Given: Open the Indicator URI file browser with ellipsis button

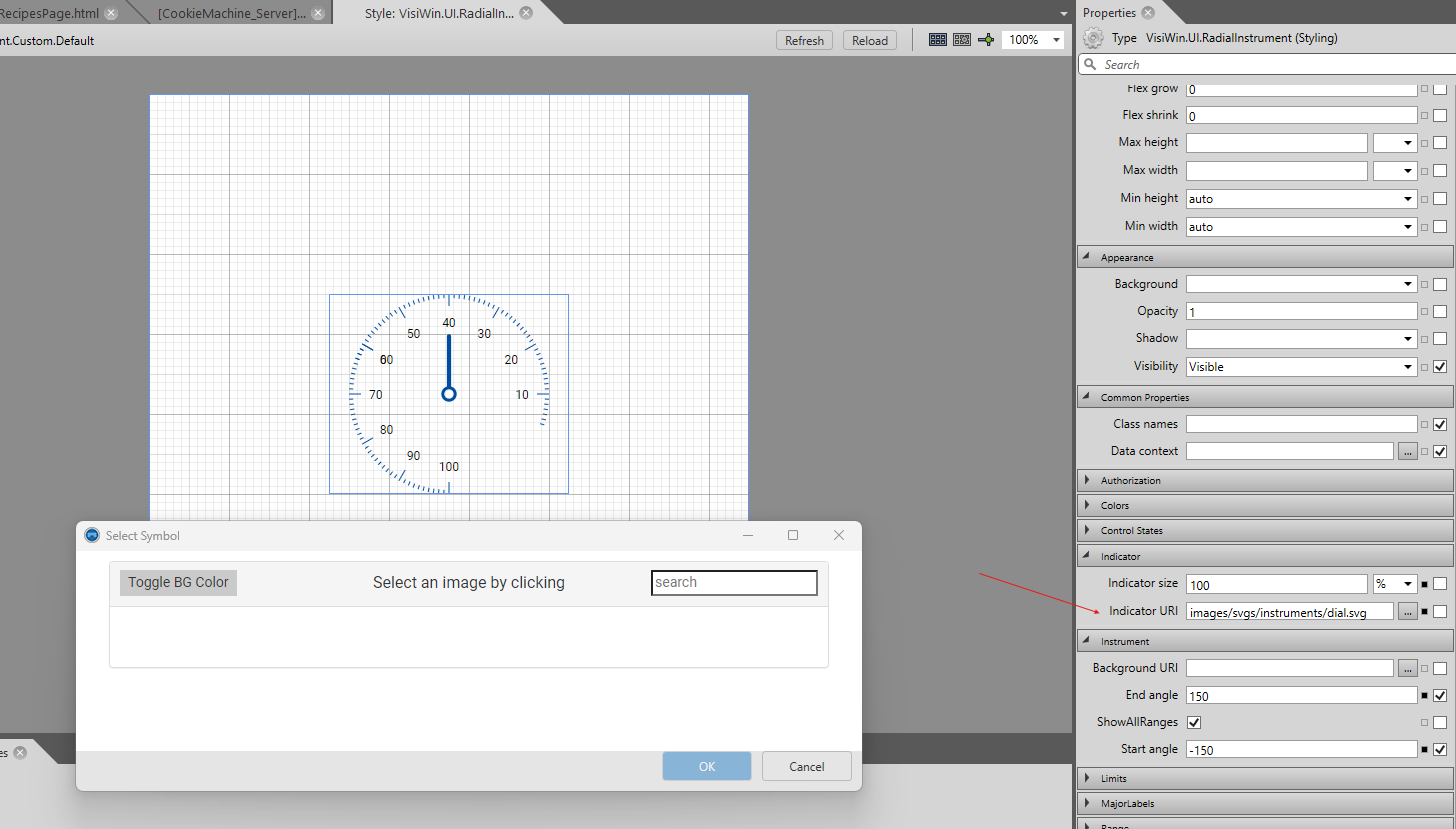Looking at the screenshot, I should click(1407, 611).
